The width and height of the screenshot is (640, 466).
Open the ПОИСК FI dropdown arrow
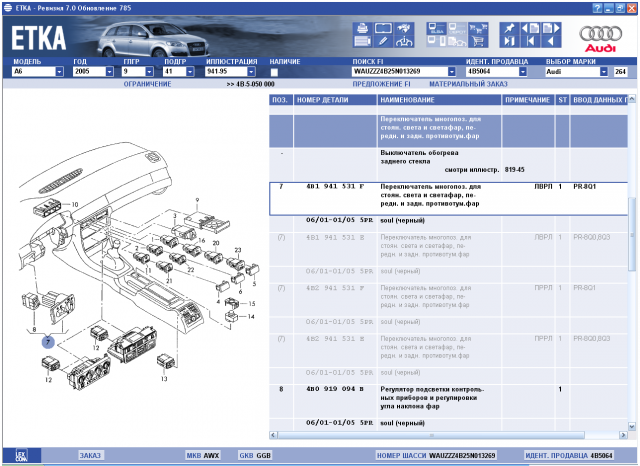click(451, 71)
